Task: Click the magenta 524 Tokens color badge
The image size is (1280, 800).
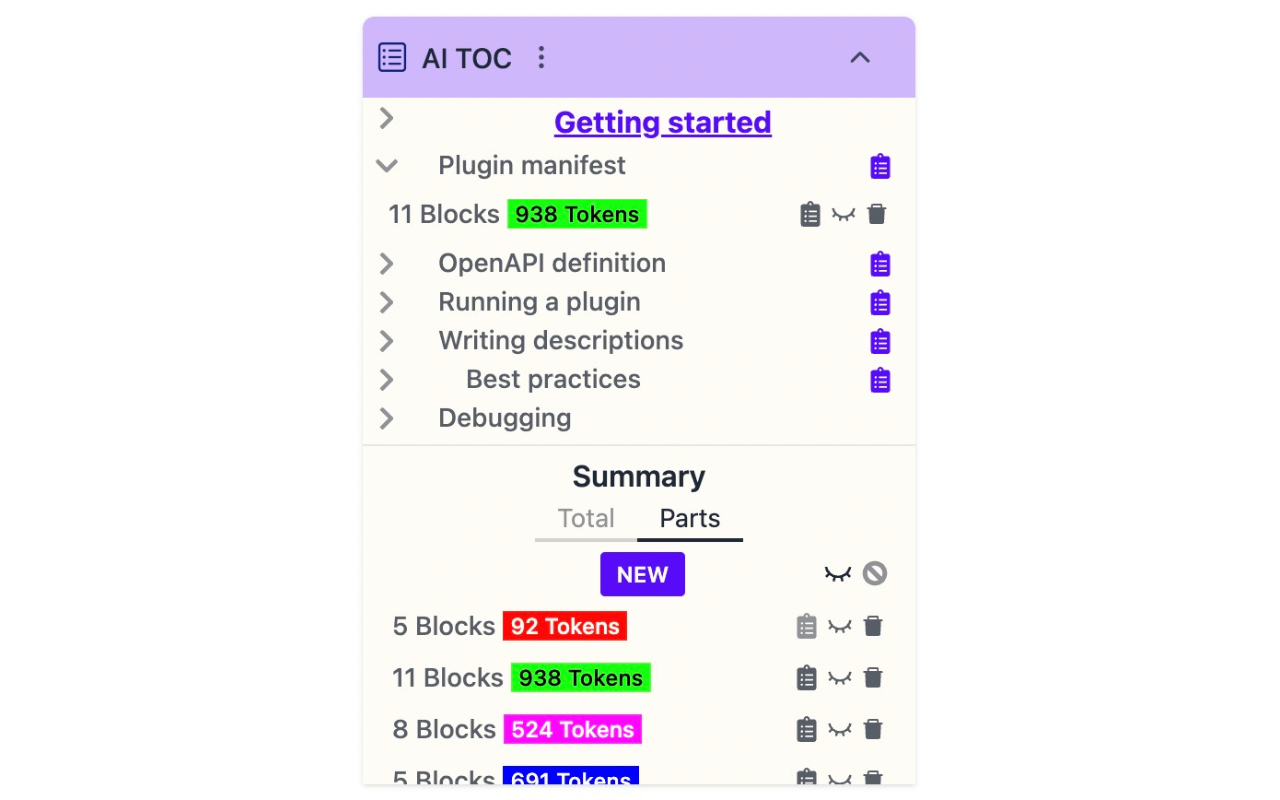Action: pos(572,730)
